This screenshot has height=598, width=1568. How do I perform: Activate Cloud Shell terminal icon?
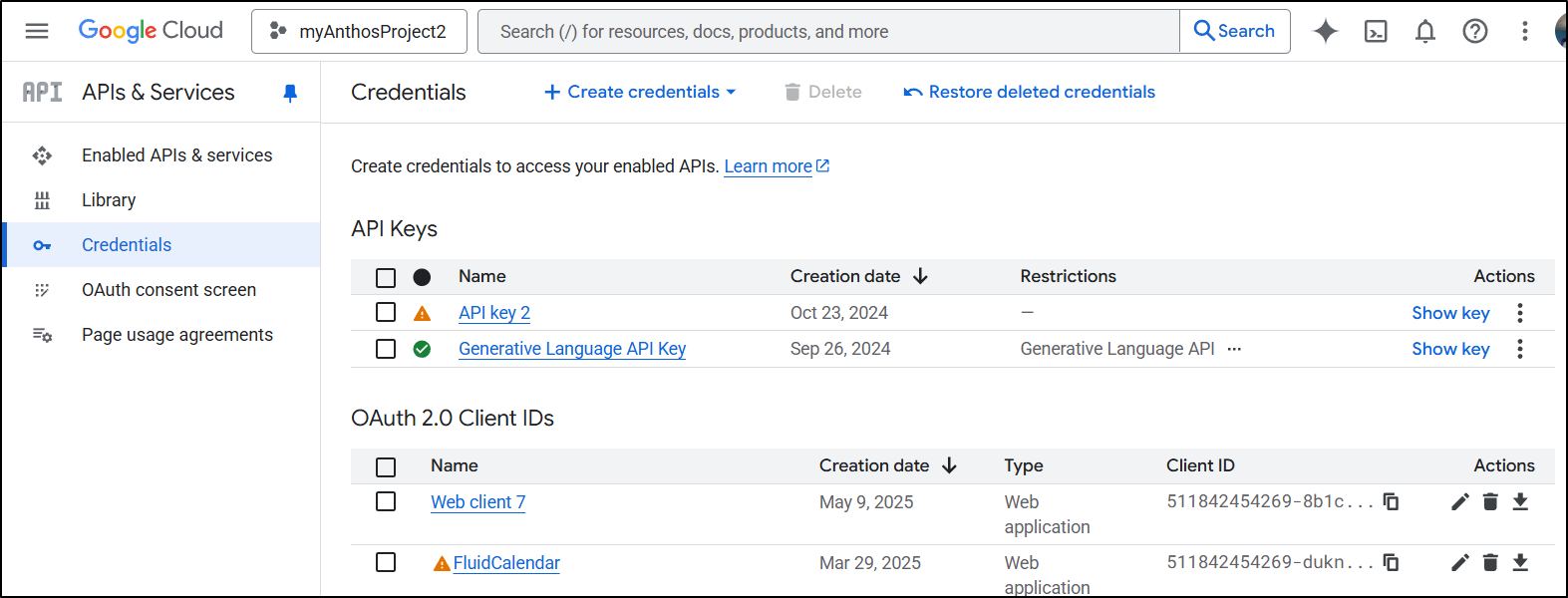1376,31
